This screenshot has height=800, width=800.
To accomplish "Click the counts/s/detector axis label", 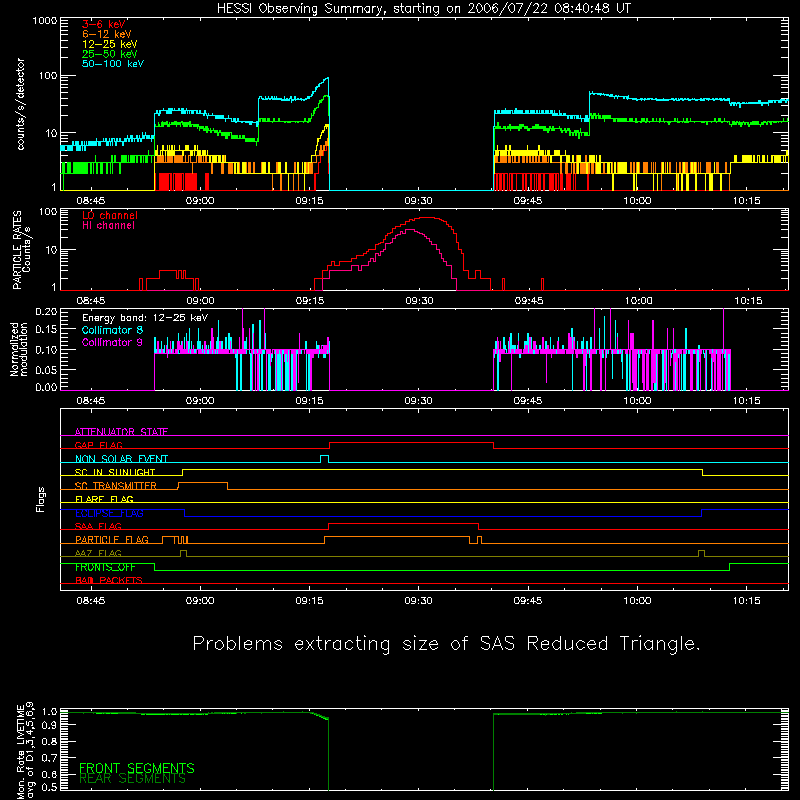I will (21, 104).
